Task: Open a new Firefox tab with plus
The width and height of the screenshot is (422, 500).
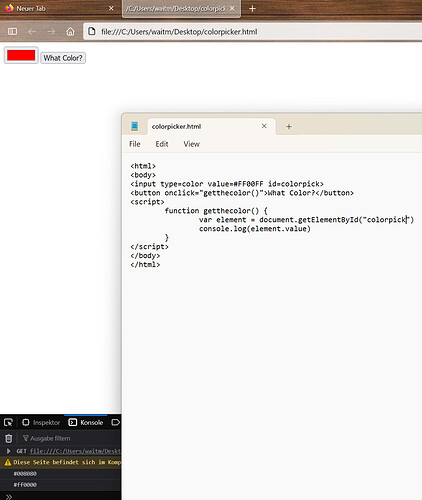Action: (252, 9)
